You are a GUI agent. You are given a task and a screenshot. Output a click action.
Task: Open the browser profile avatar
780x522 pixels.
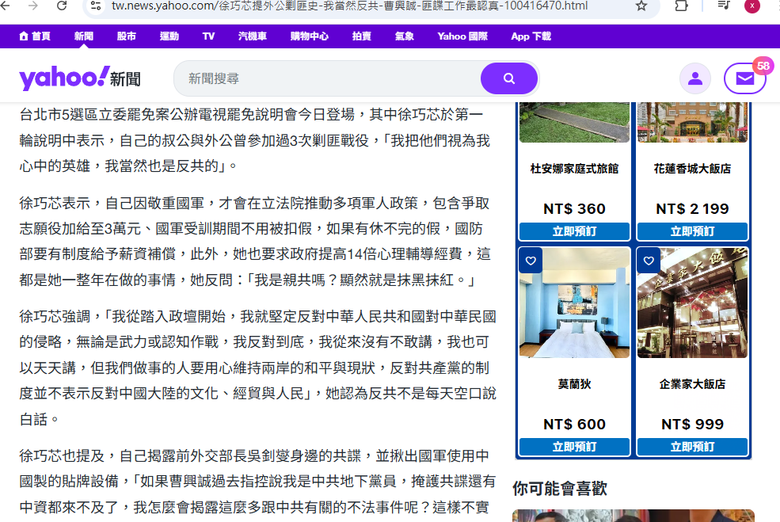tap(752, 6)
